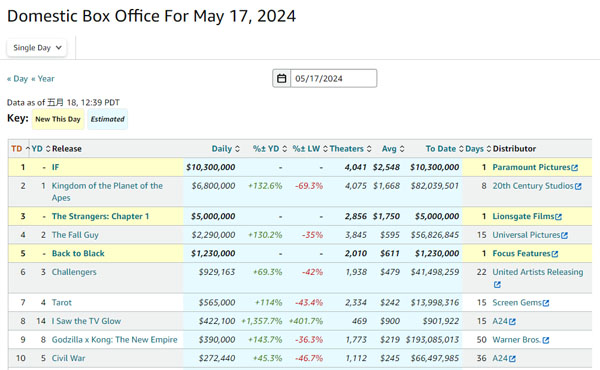
Task: Go to previous Year link
Action: coord(43,79)
